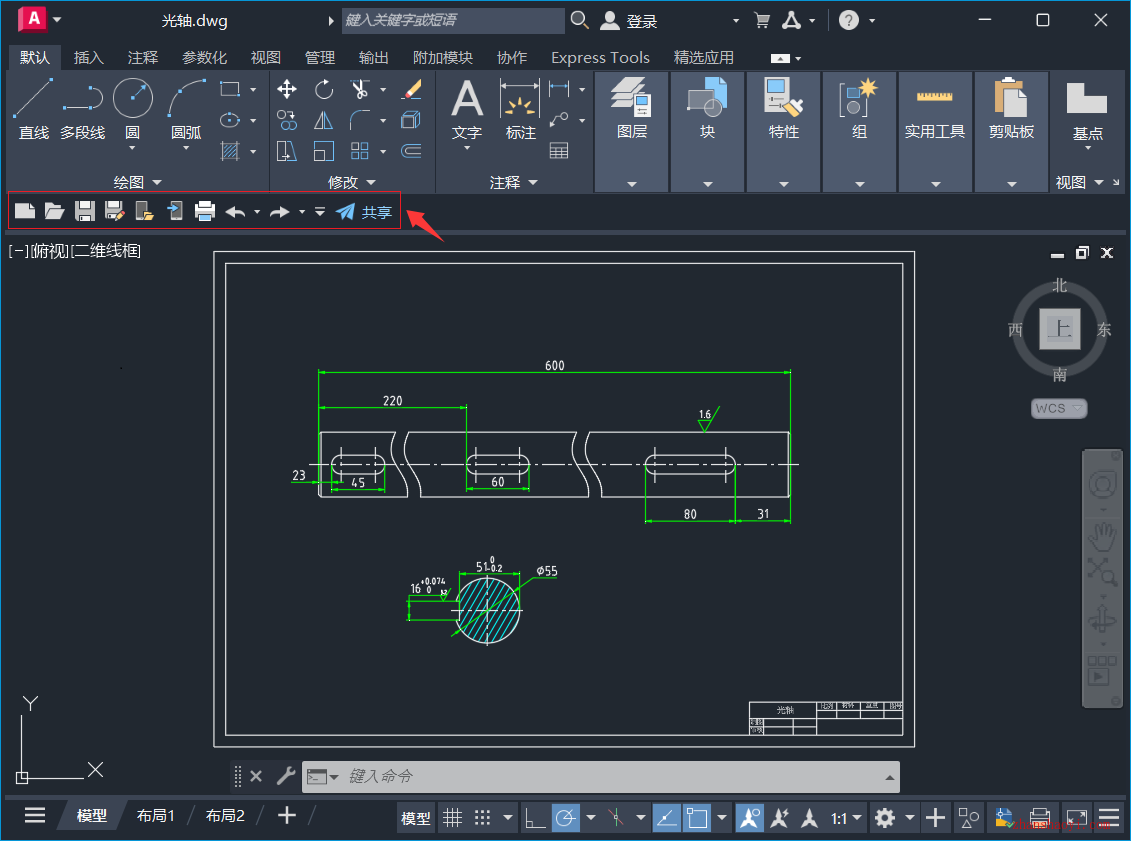
Task: Click the Trim scissors tool
Action: [360, 90]
